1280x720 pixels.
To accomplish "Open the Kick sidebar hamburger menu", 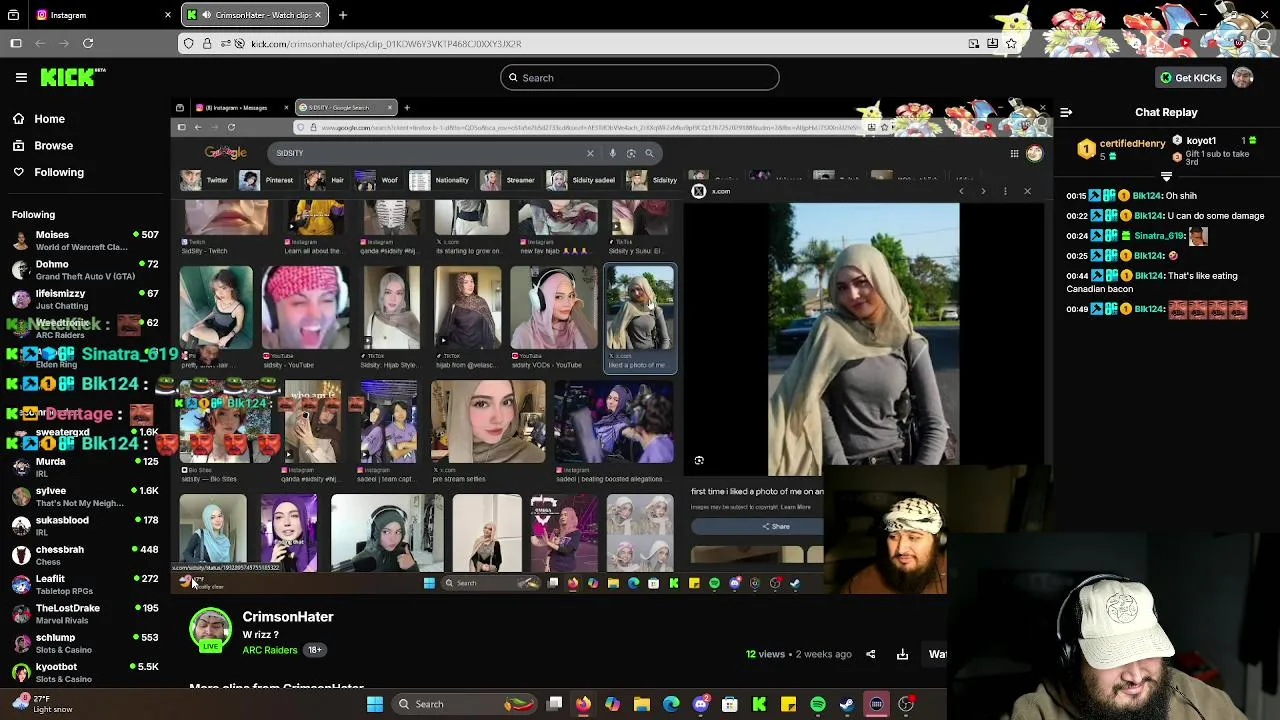I will coord(21,77).
